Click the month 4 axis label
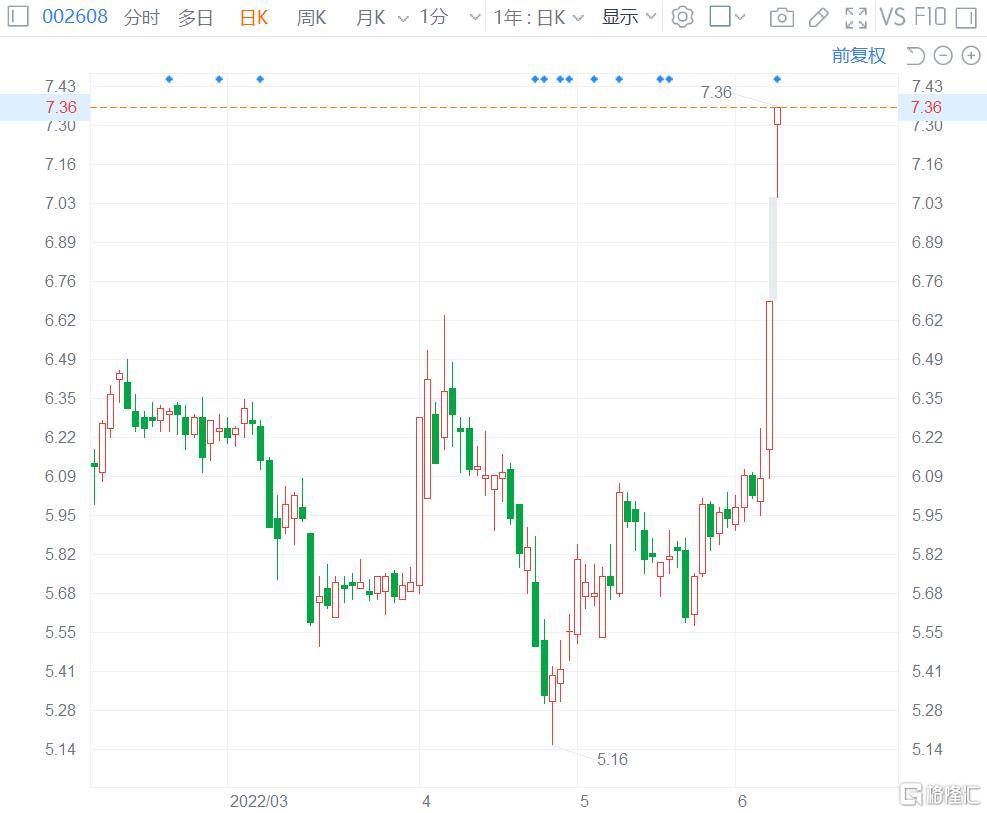Viewport: 987px width, 813px height. [426, 801]
